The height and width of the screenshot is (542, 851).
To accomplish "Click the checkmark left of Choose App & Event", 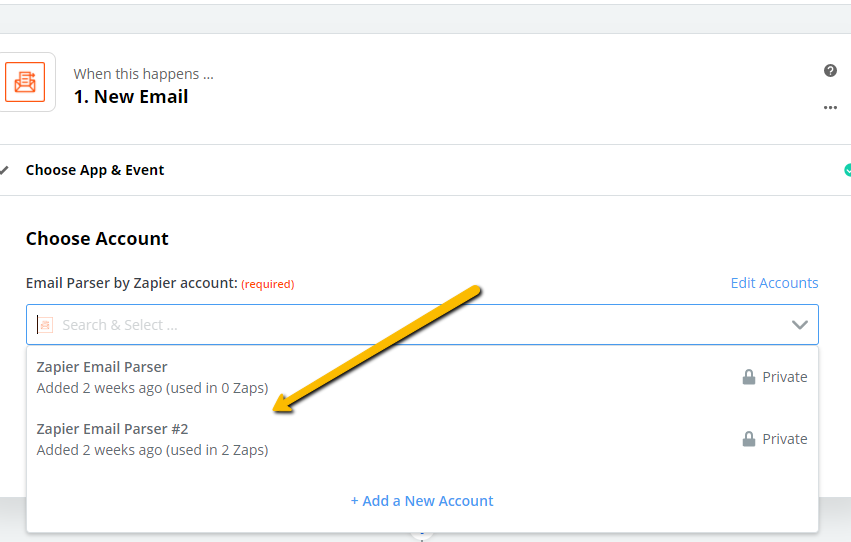I will point(5,170).
